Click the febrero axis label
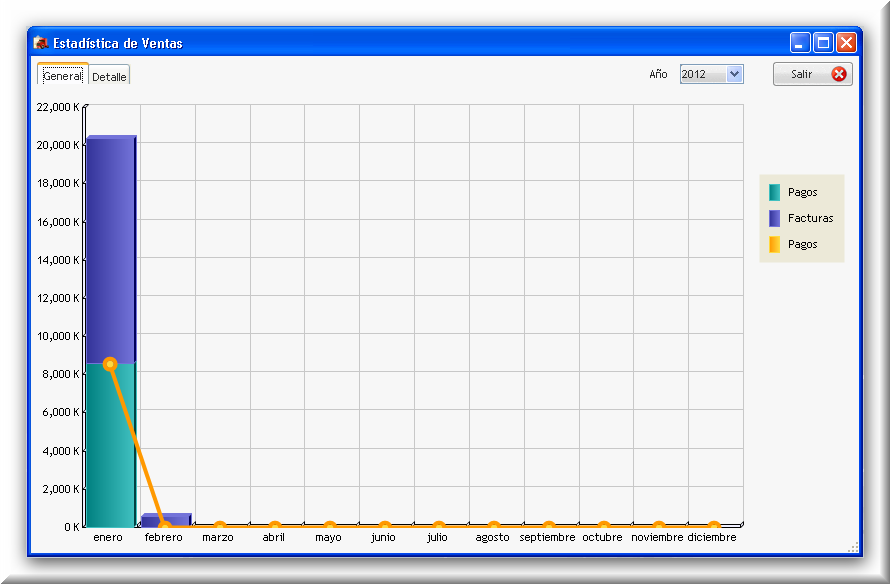 (x=163, y=537)
